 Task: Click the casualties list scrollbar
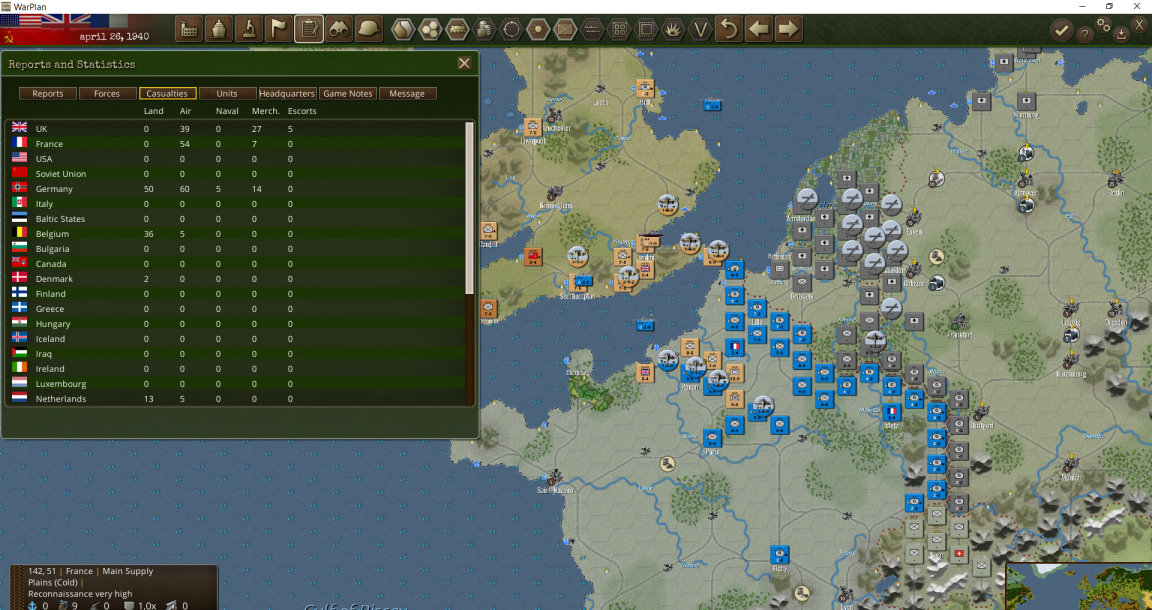470,208
